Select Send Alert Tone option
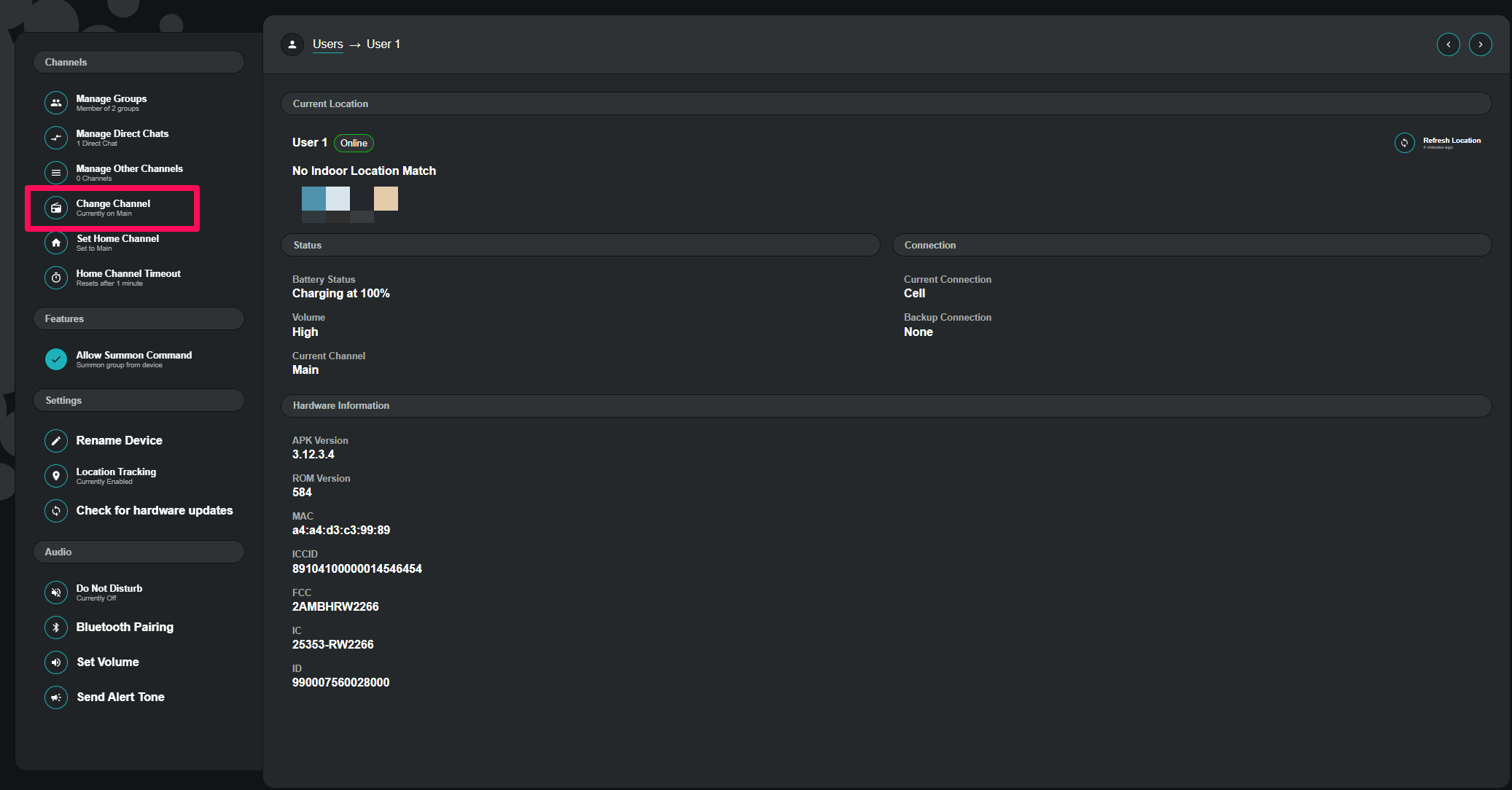Screen dimensions: 1512x790 [x=120, y=697]
